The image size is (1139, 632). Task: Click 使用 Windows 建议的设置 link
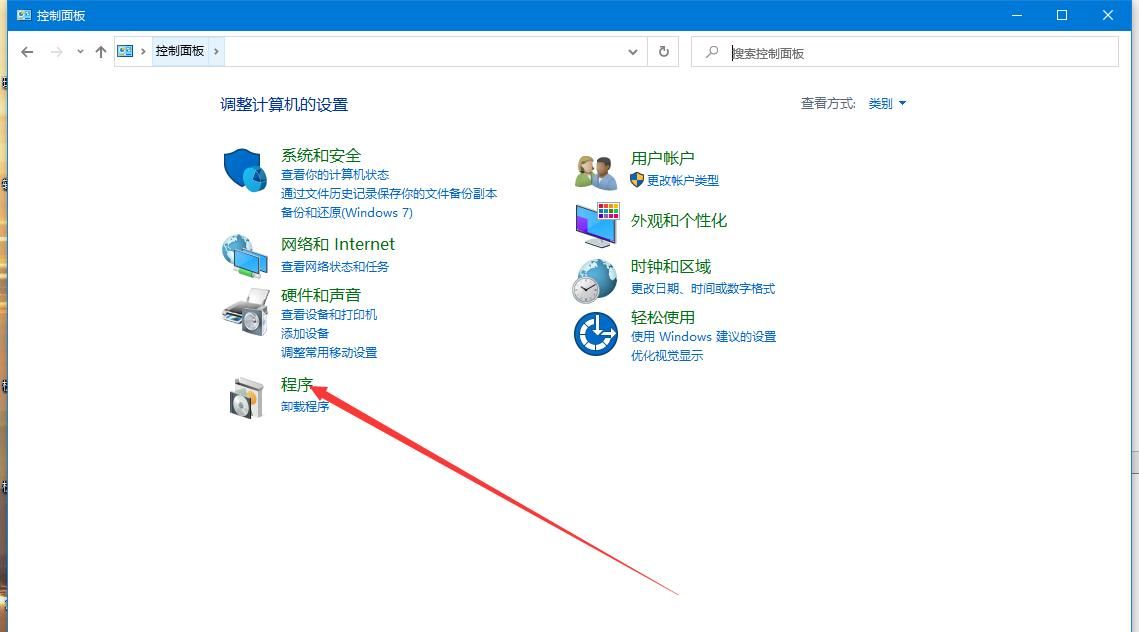(x=703, y=336)
